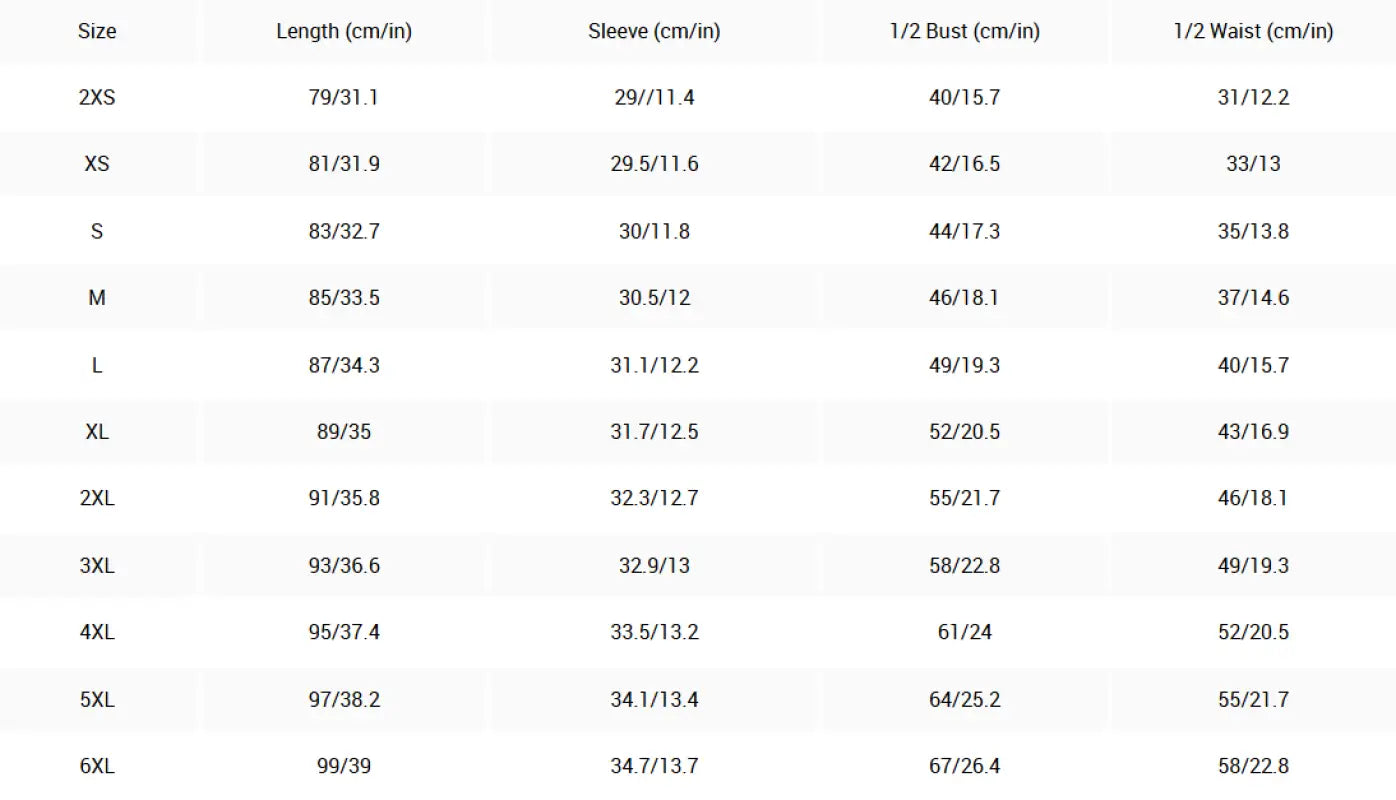Click the 1/2 Bust (cm/in) header
This screenshot has height=800, width=1396.
(964, 31)
